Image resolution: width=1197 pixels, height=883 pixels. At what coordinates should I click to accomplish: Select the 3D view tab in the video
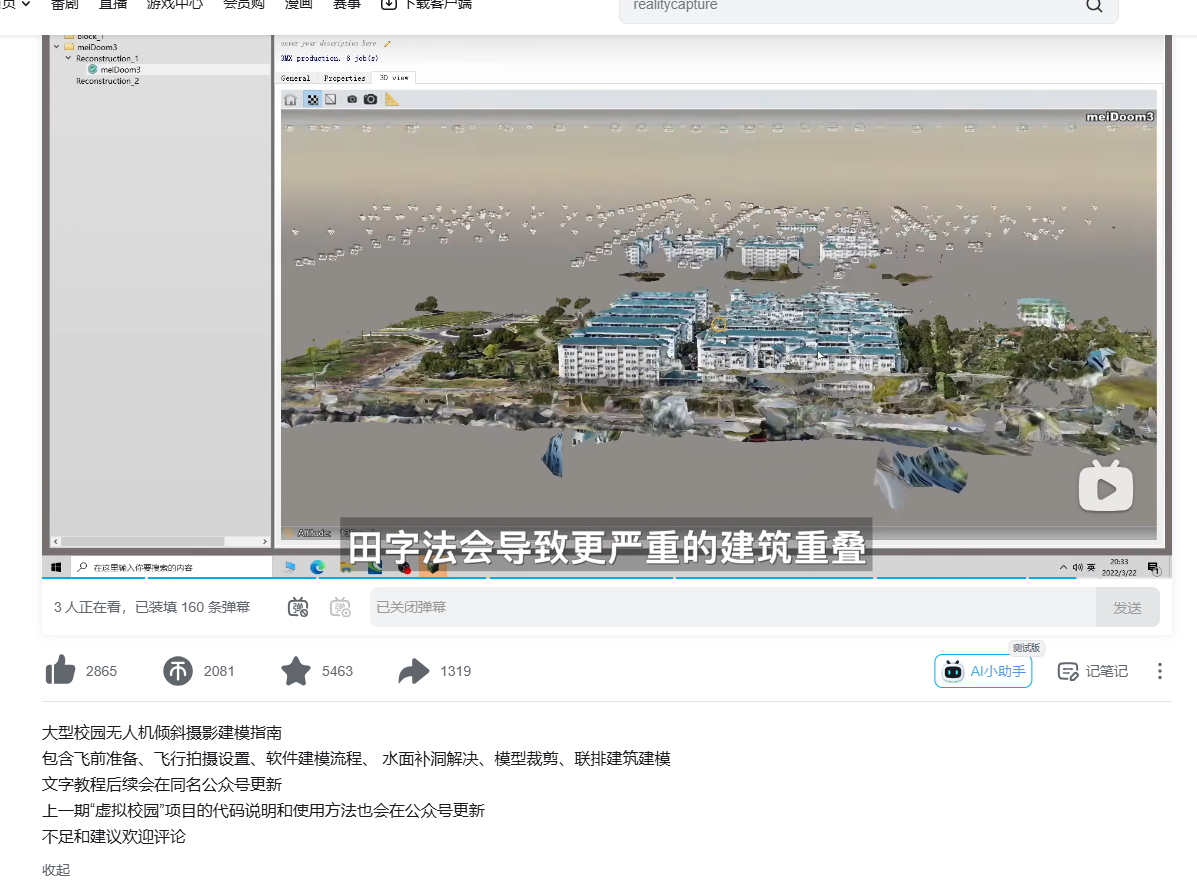click(x=394, y=78)
